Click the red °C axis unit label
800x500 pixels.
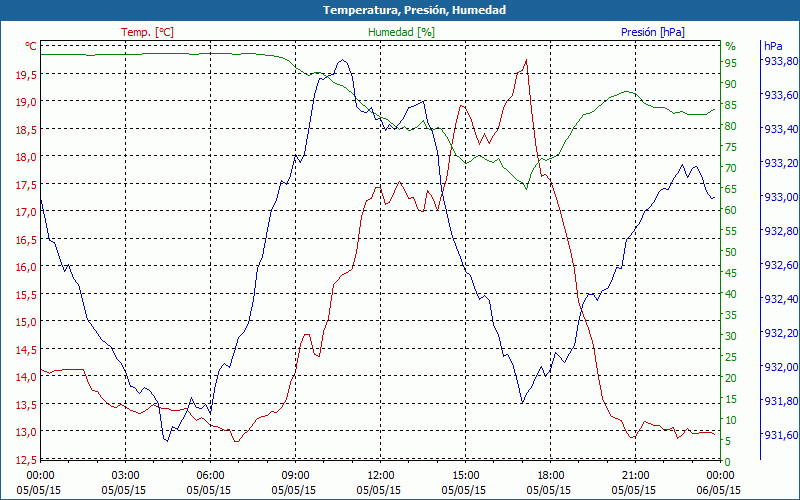(x=31, y=46)
